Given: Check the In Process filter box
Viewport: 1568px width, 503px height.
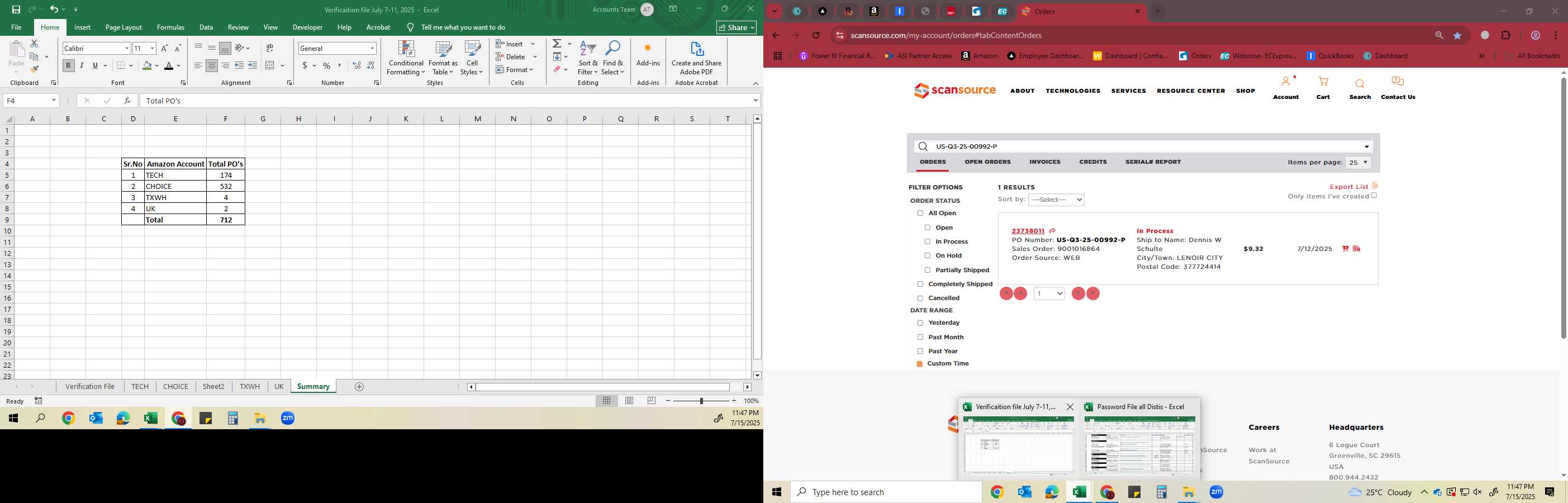Looking at the screenshot, I should coord(927,242).
